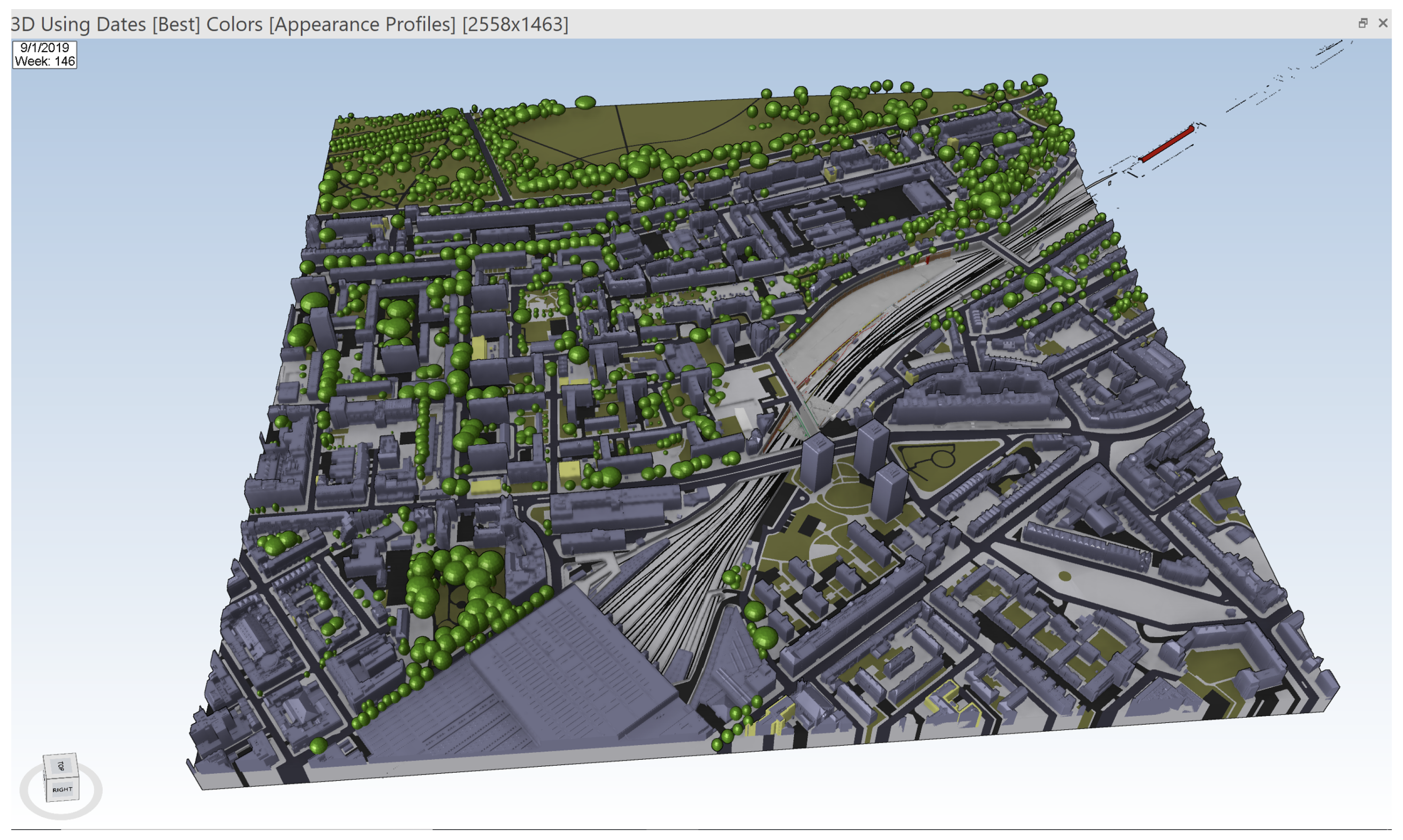Click the TOP face of the view cube
Viewport: 1403px width, 840px height.
[61, 765]
